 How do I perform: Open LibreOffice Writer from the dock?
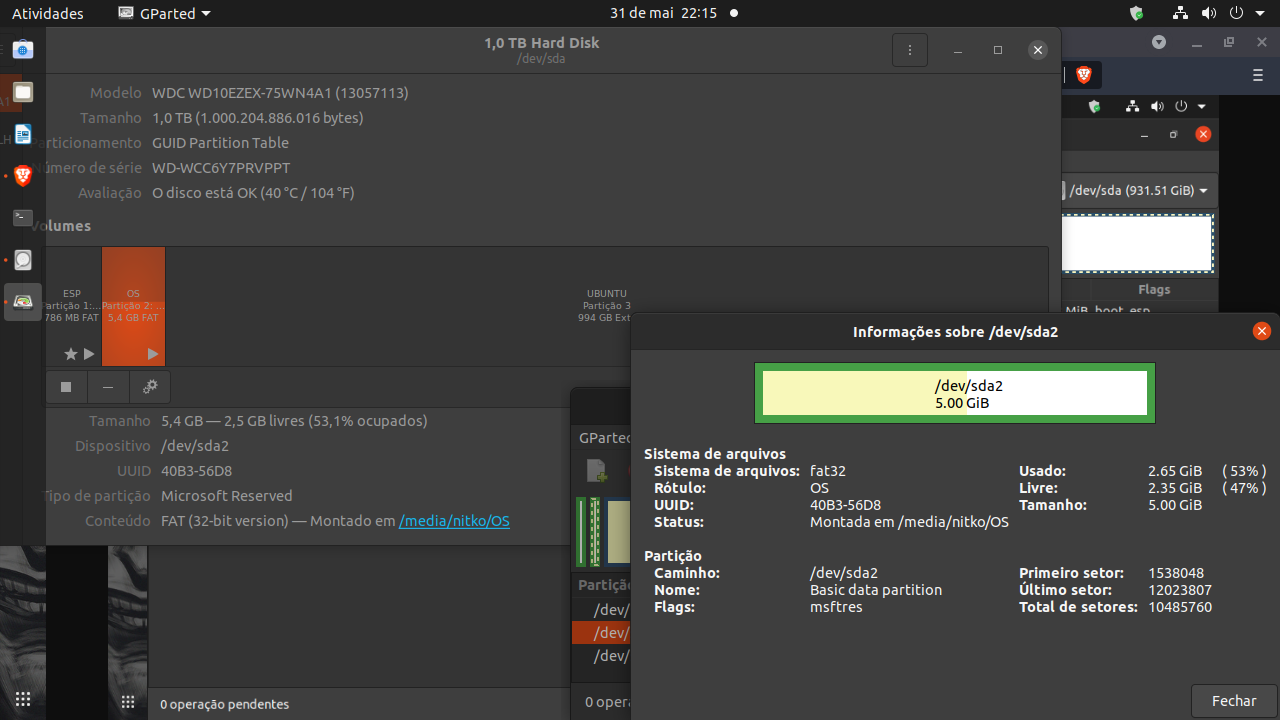[22, 134]
